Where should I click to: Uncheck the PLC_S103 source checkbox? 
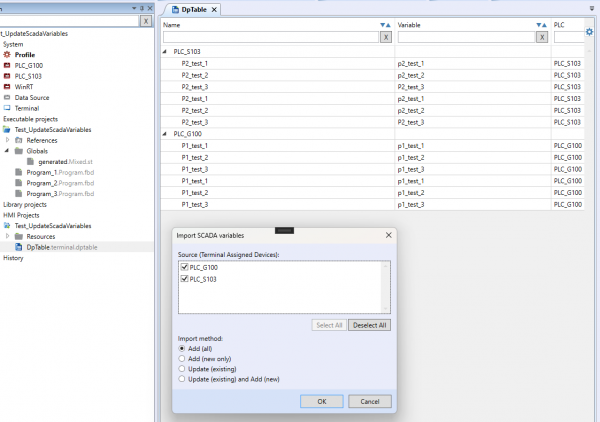184,279
